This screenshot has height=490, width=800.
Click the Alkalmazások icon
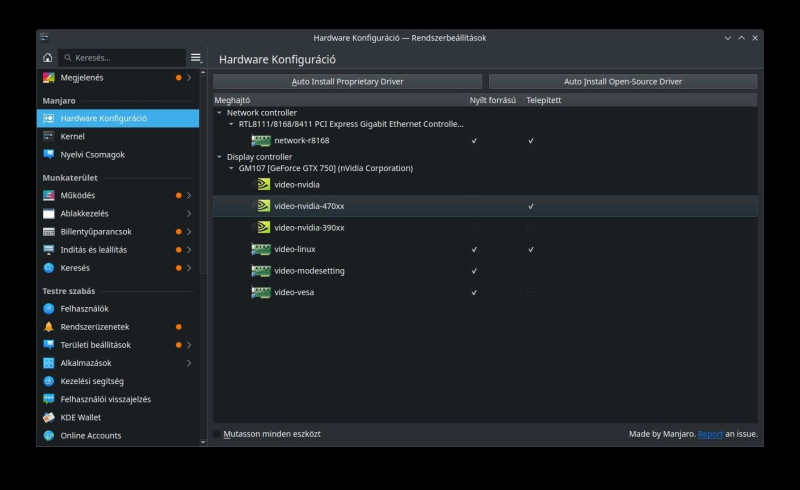(x=48, y=363)
